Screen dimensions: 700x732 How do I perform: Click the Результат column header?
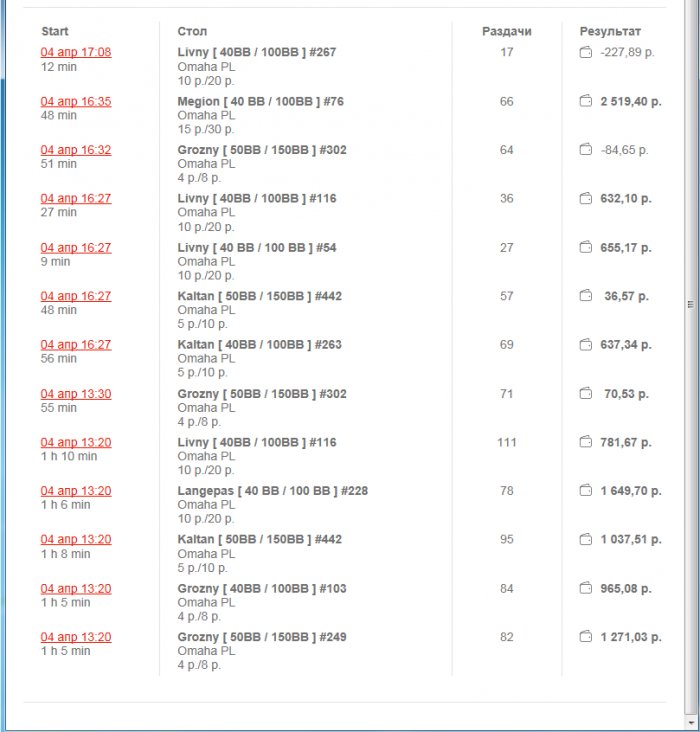[x=610, y=32]
